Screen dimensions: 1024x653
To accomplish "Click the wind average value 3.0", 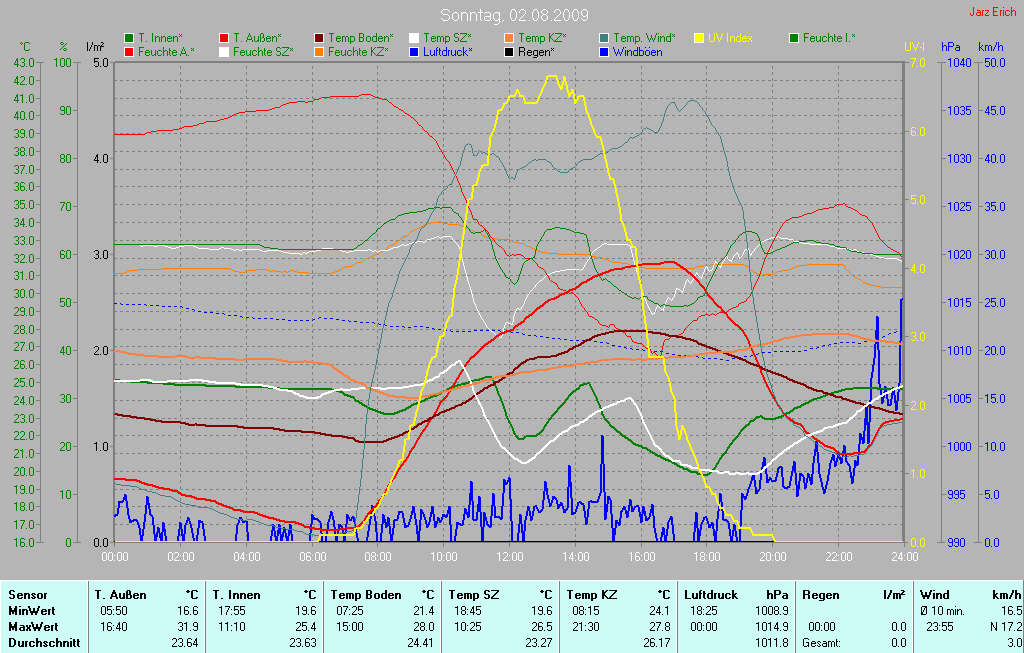I will pyautogui.click(x=1014, y=643).
